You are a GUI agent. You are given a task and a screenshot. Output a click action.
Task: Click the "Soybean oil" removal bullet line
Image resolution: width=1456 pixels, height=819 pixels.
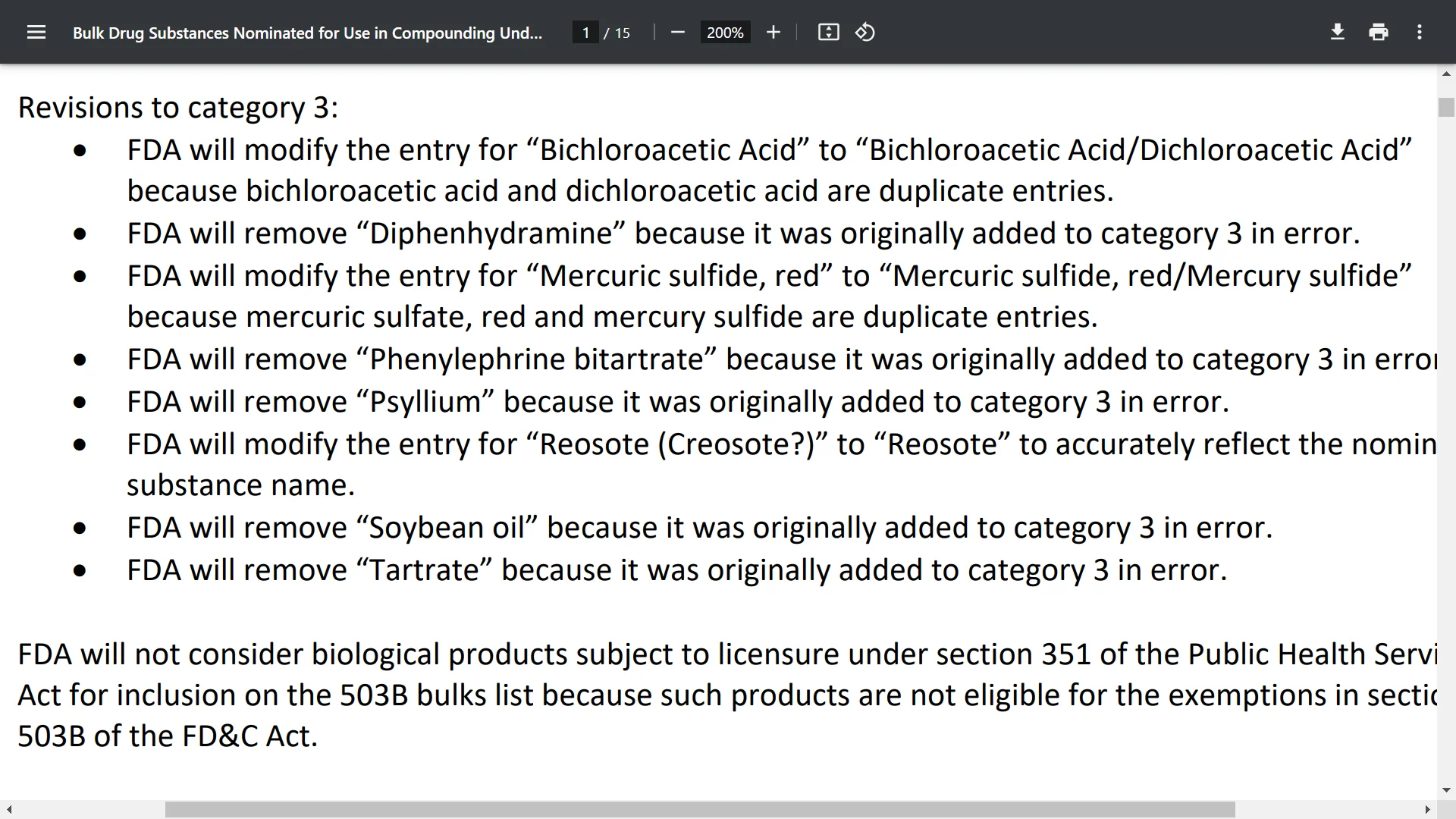(x=699, y=528)
